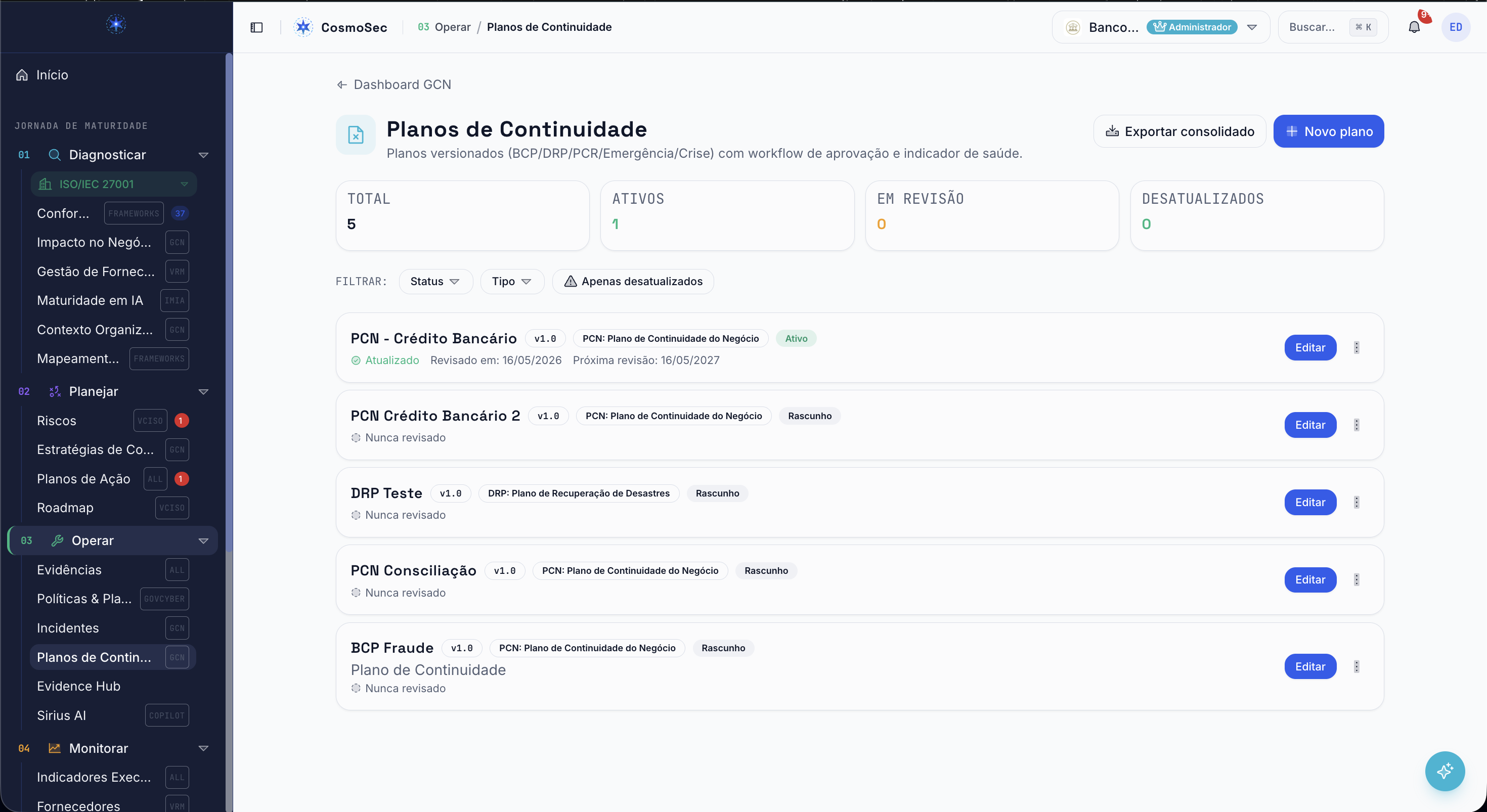Click the Planos de Ação red badge
The height and width of the screenshot is (812, 1487).
[181, 479]
